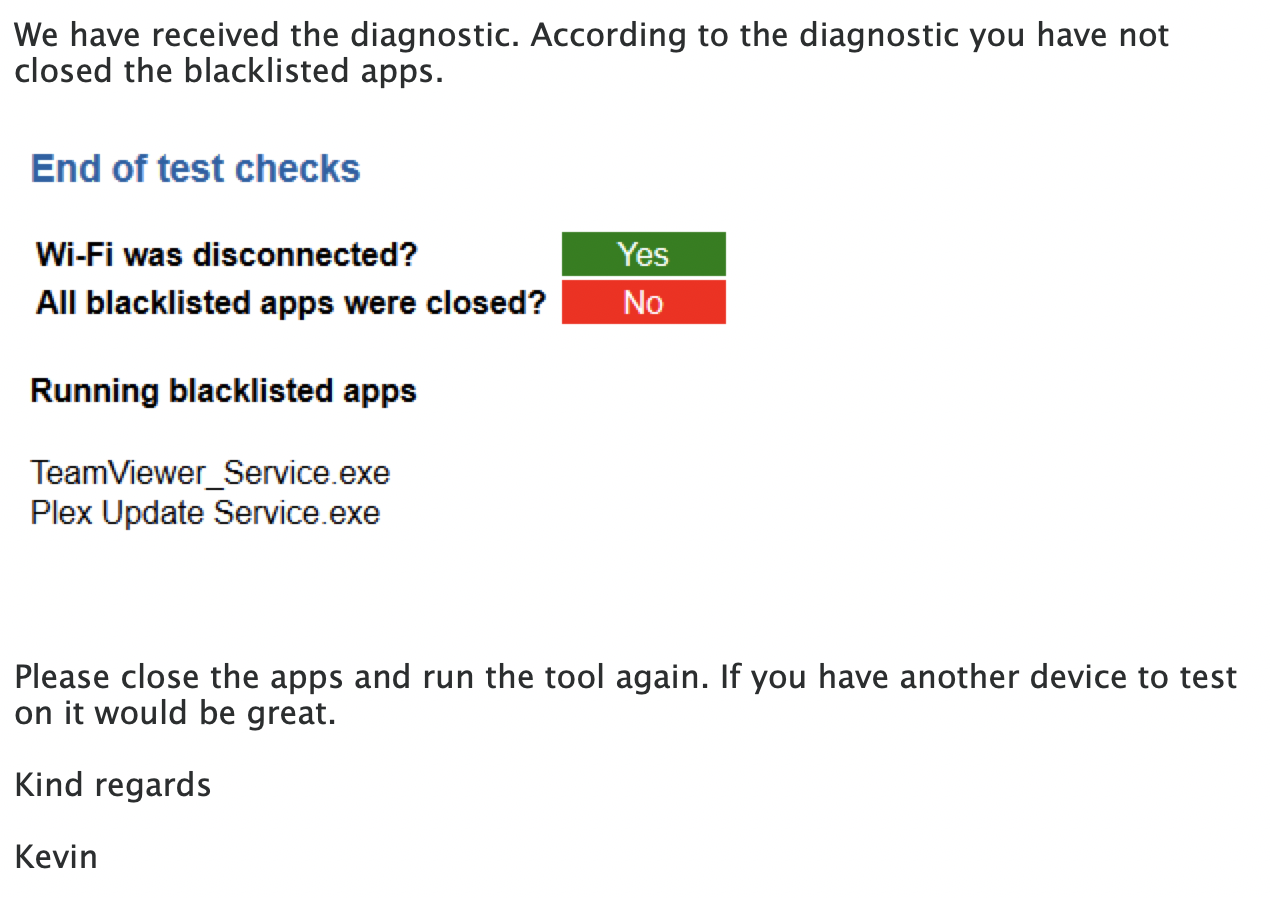Select the End of test checks heading
This screenshot has width=1270, height=898.
click(196, 168)
